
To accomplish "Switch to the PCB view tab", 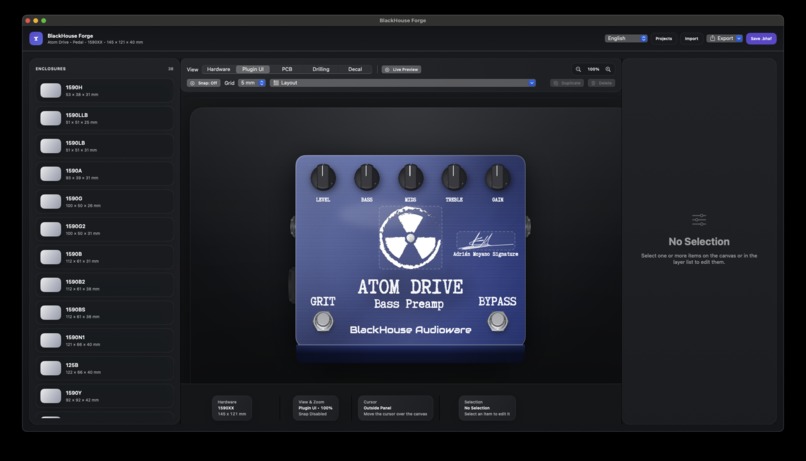I will pos(287,69).
